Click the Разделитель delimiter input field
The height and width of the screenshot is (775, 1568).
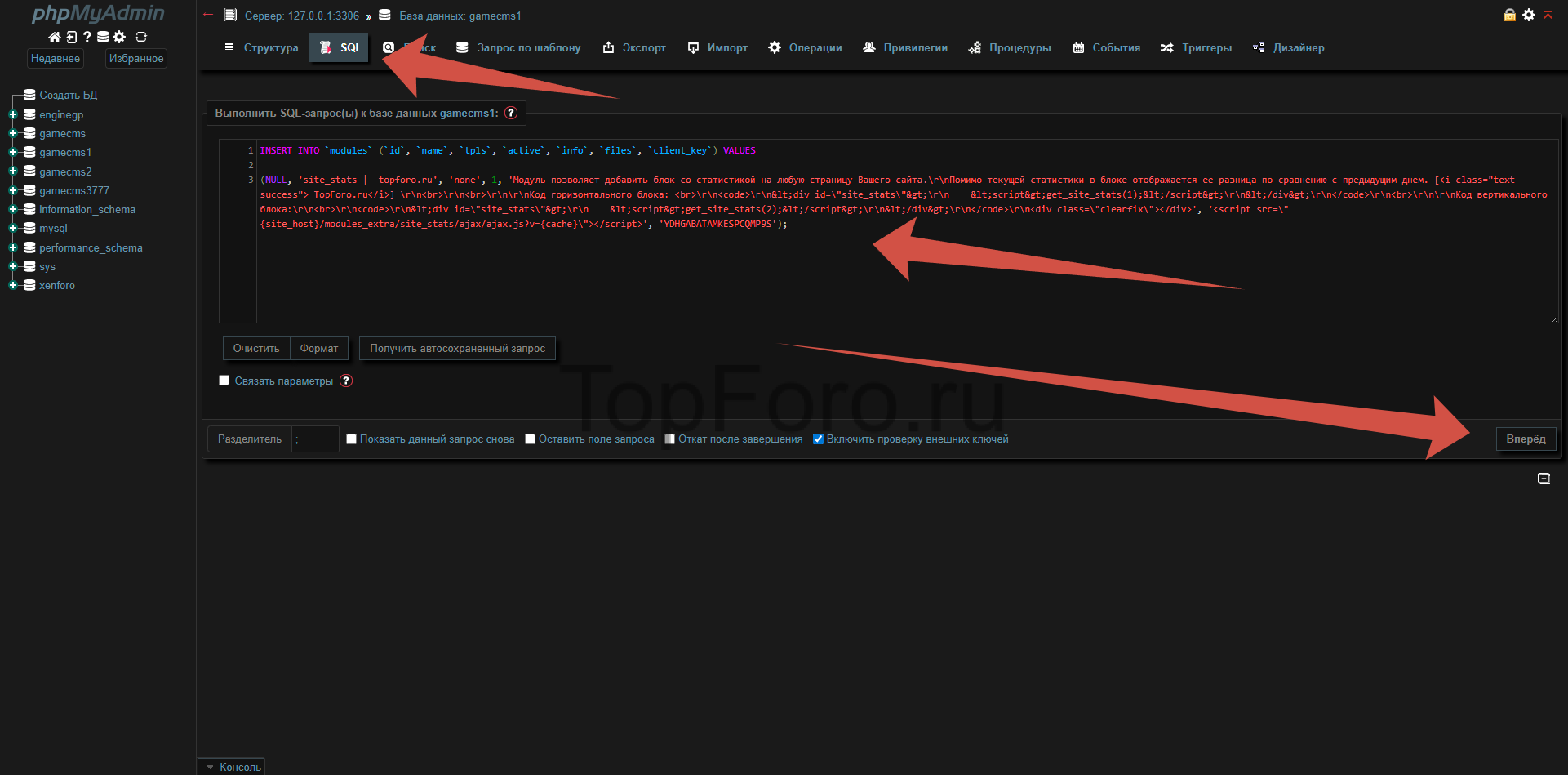pyautogui.click(x=314, y=439)
